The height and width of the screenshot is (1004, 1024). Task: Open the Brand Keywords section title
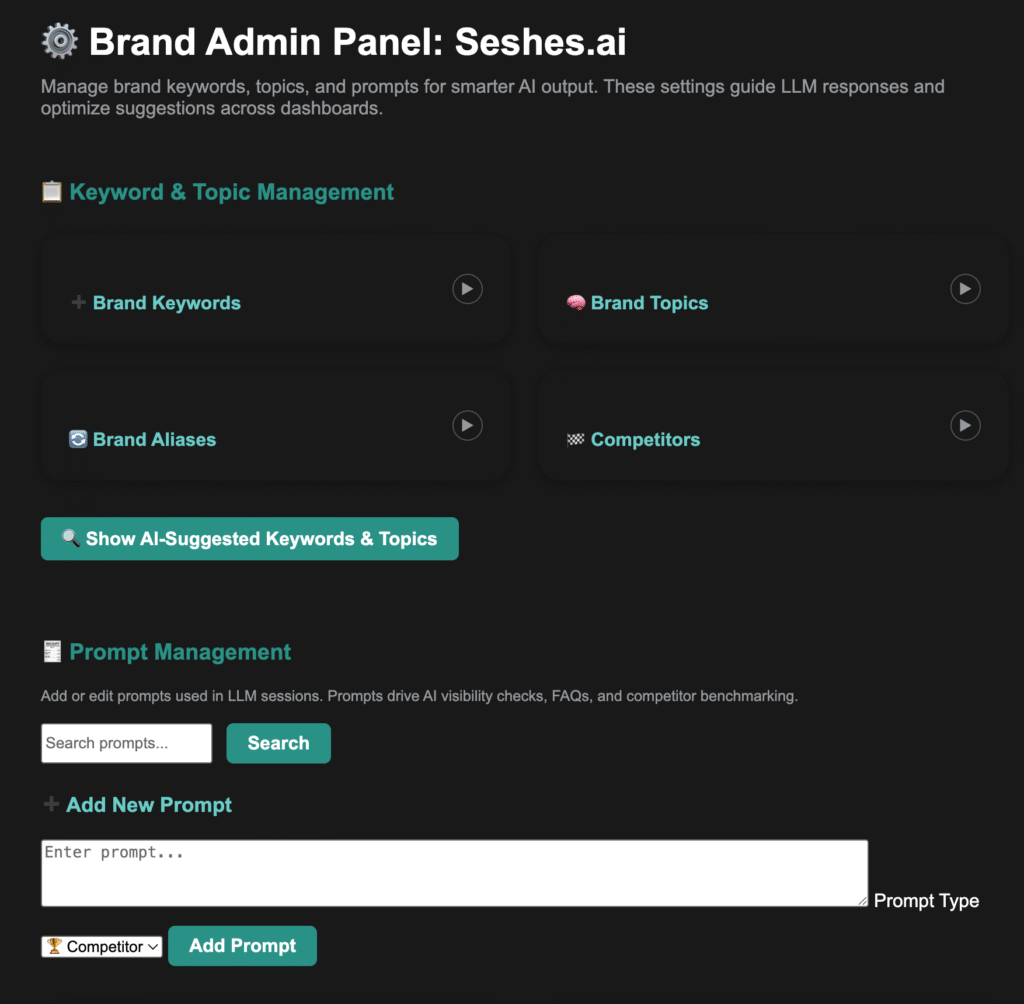pyautogui.click(x=167, y=303)
